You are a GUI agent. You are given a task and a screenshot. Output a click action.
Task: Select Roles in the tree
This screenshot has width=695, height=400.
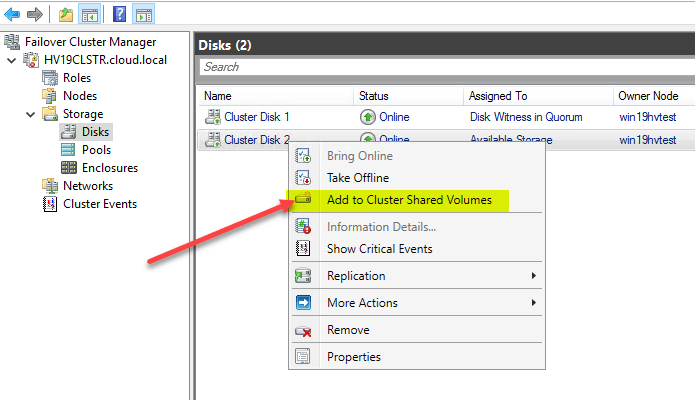(77, 78)
